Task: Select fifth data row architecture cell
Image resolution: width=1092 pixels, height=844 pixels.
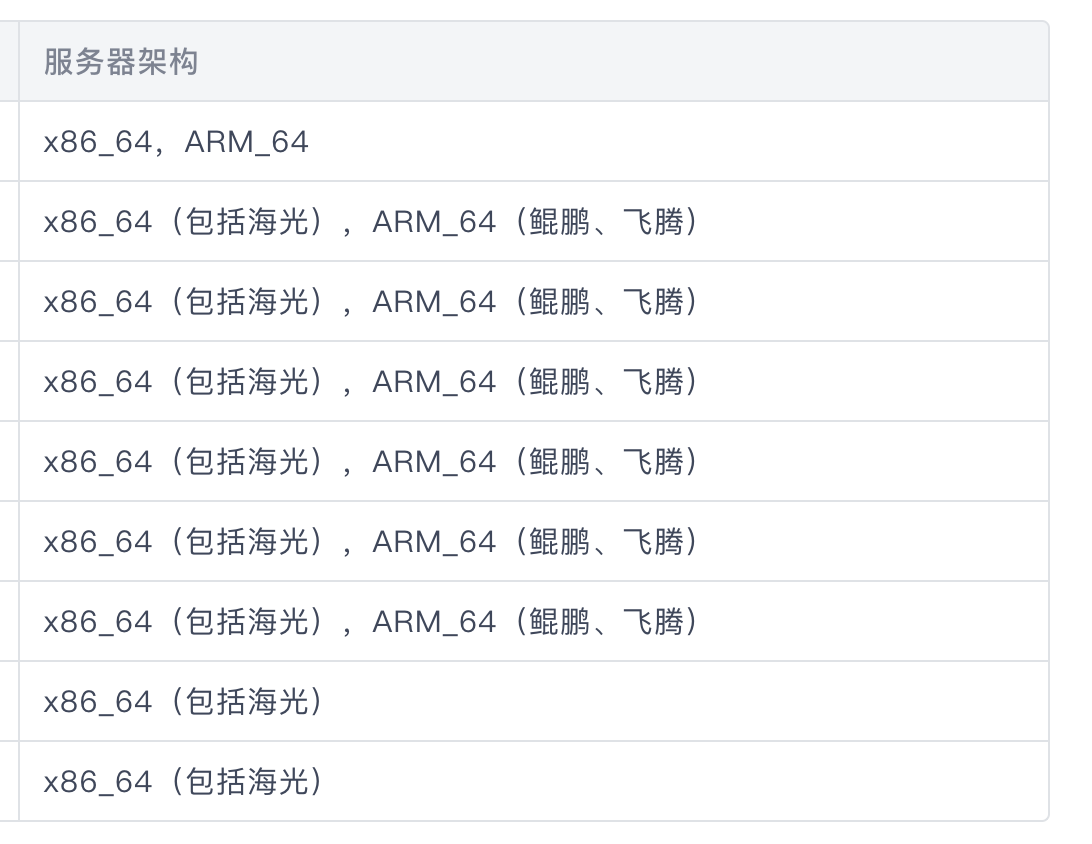Action: coord(533,462)
